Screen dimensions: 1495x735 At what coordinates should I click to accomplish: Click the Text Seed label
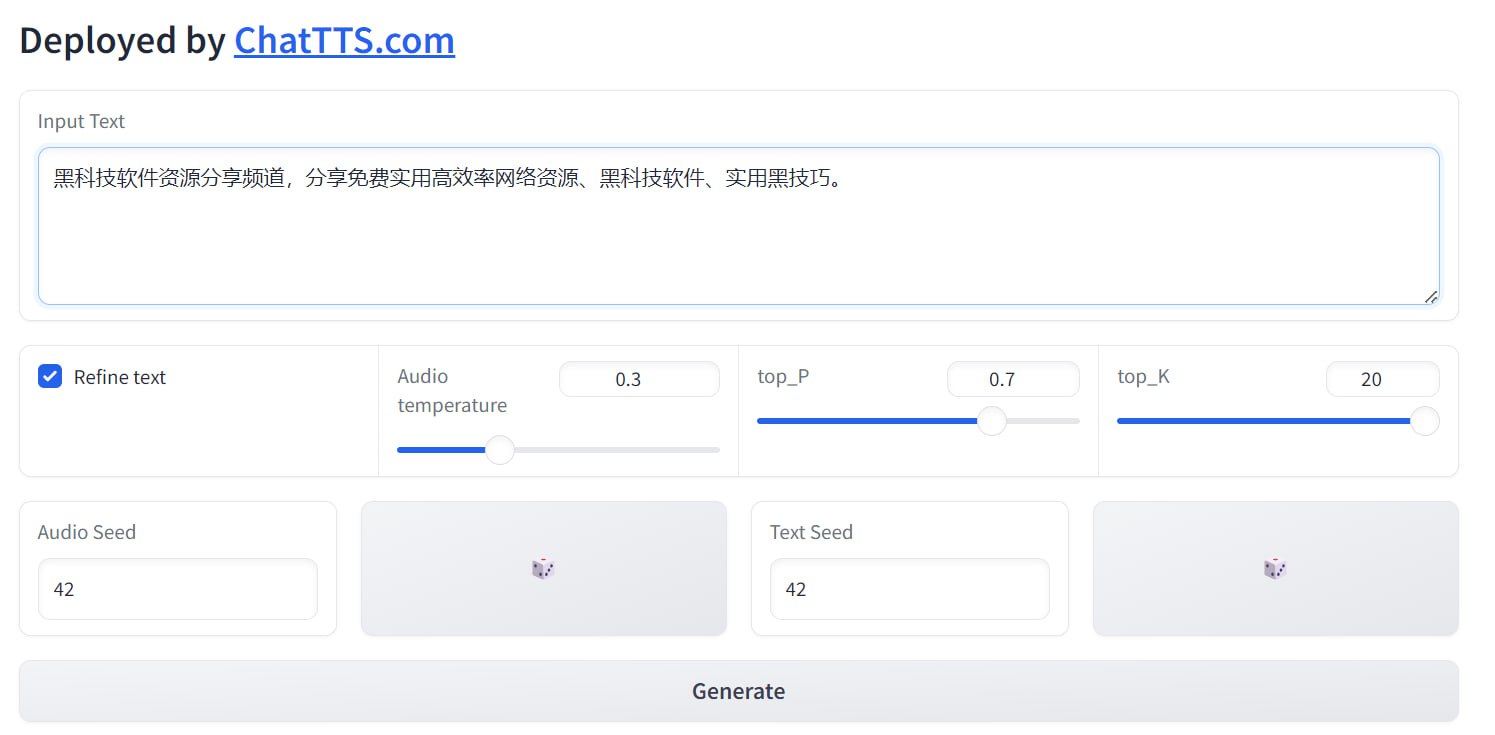click(x=812, y=532)
